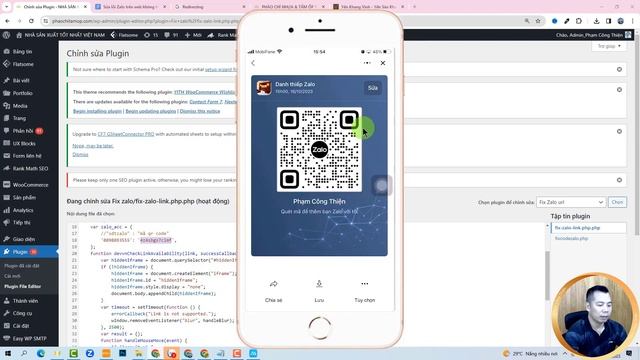Open the plugin selector dropdown Fix Zalo url

[570, 202]
